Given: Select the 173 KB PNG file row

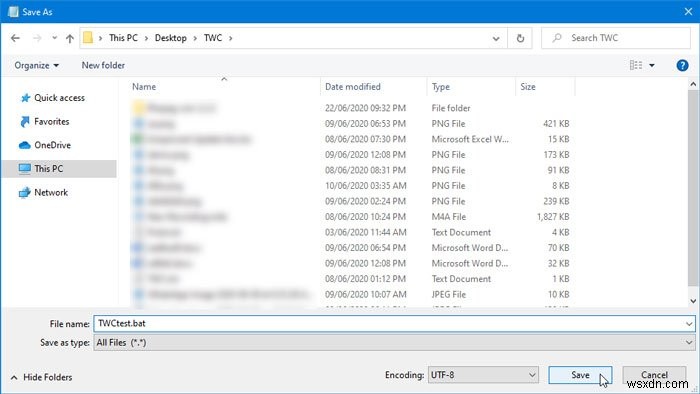Looking at the screenshot, I should pos(352,155).
